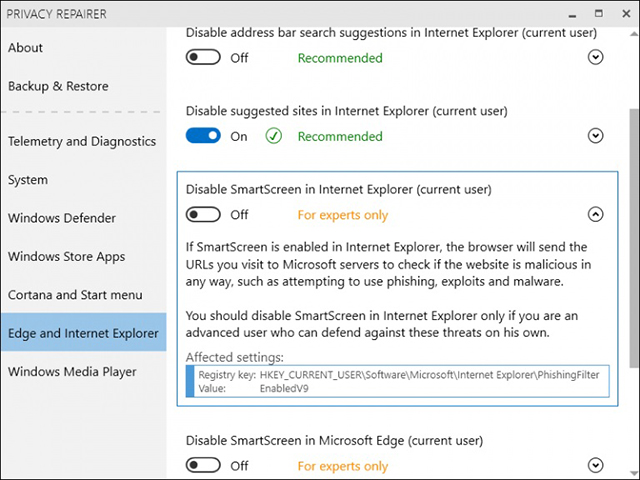Toggle address bar search suggestions switch
The width and height of the screenshot is (640, 480).
click(203, 57)
